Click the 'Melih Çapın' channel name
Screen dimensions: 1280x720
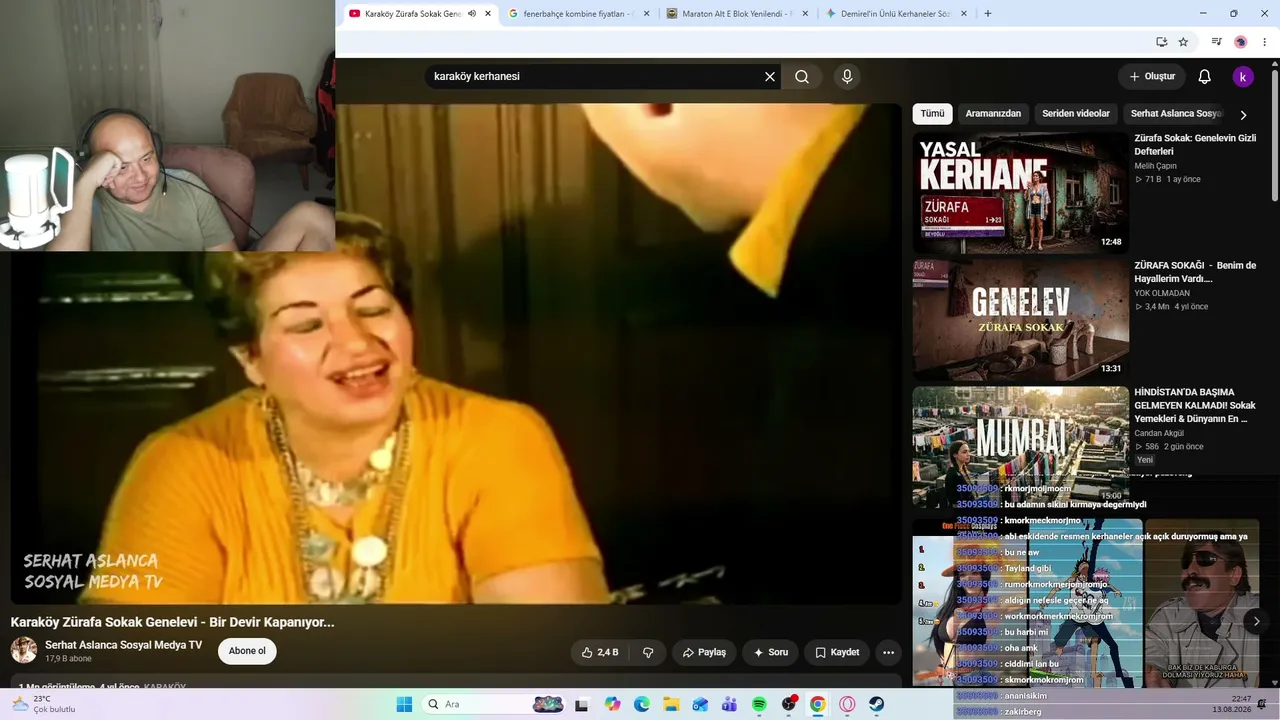pyautogui.click(x=1155, y=166)
